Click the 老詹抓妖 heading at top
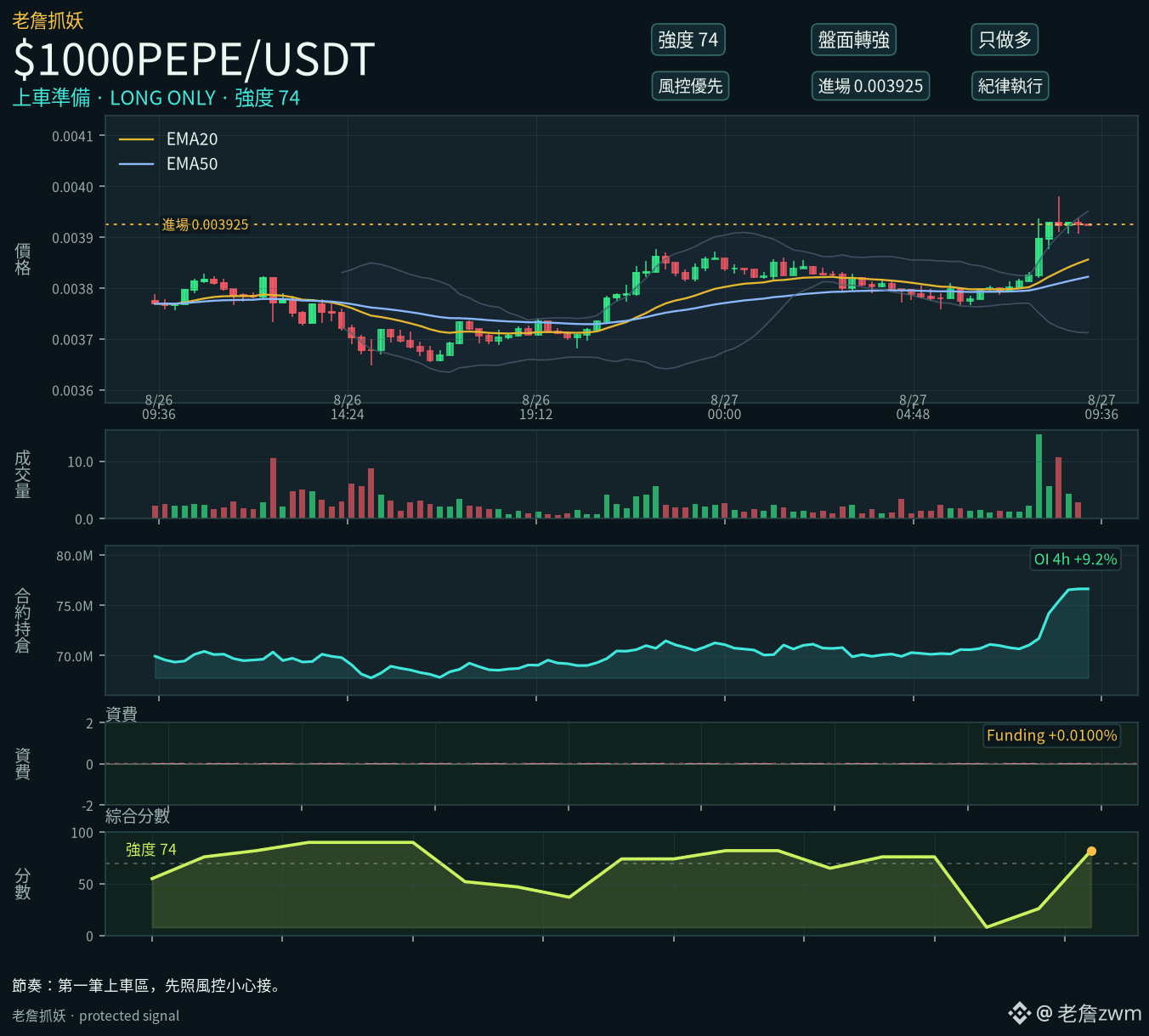 48,20
